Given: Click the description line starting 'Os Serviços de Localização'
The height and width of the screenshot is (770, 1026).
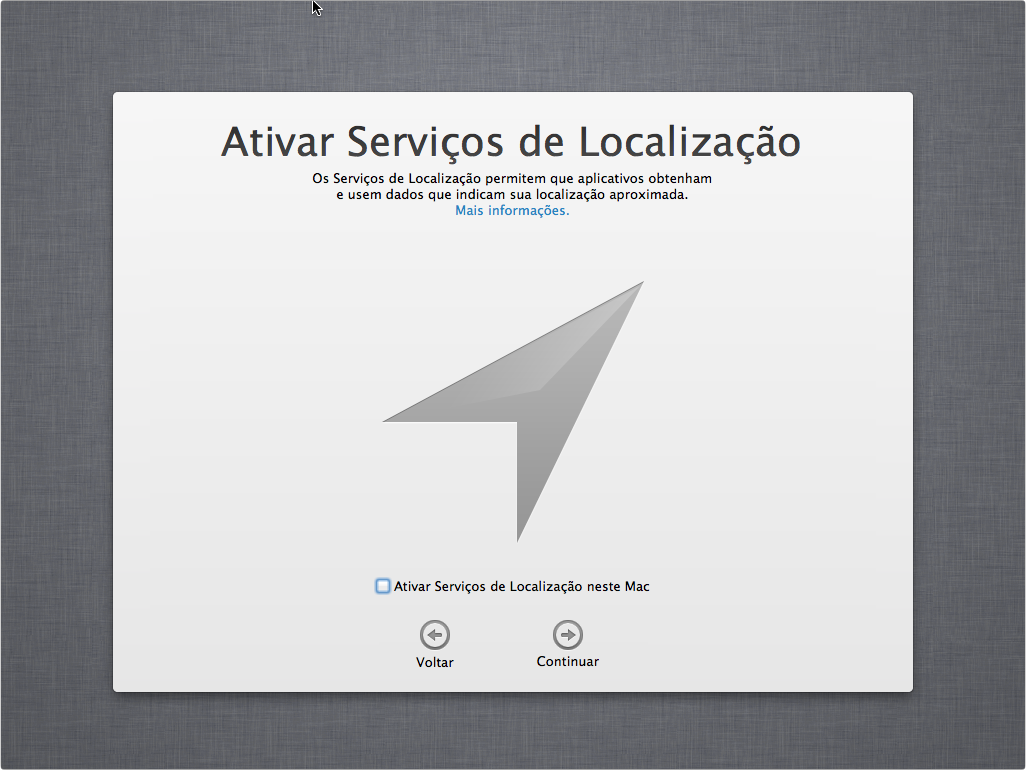Looking at the screenshot, I should pyautogui.click(x=512, y=178).
